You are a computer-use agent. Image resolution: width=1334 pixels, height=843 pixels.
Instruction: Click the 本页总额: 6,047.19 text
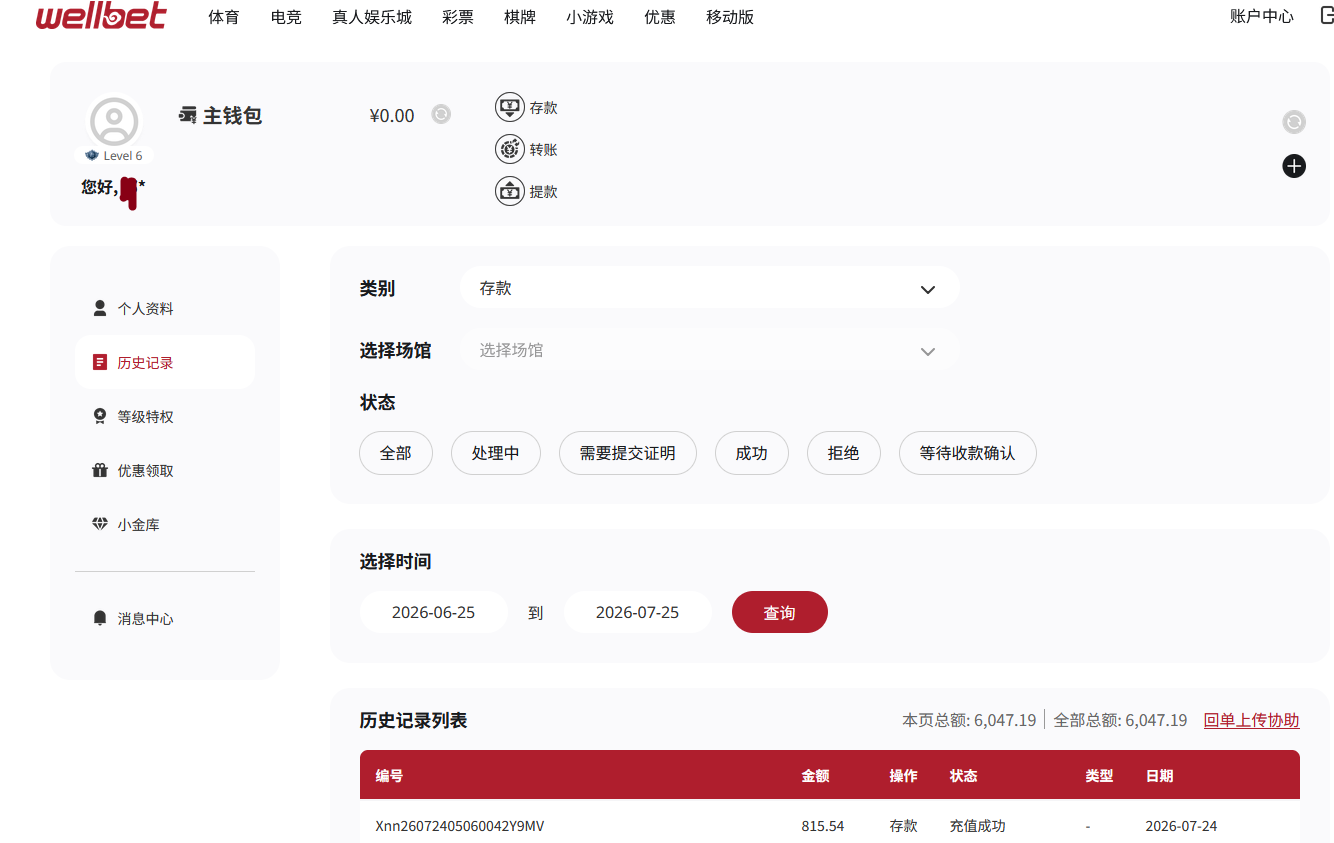coord(970,720)
